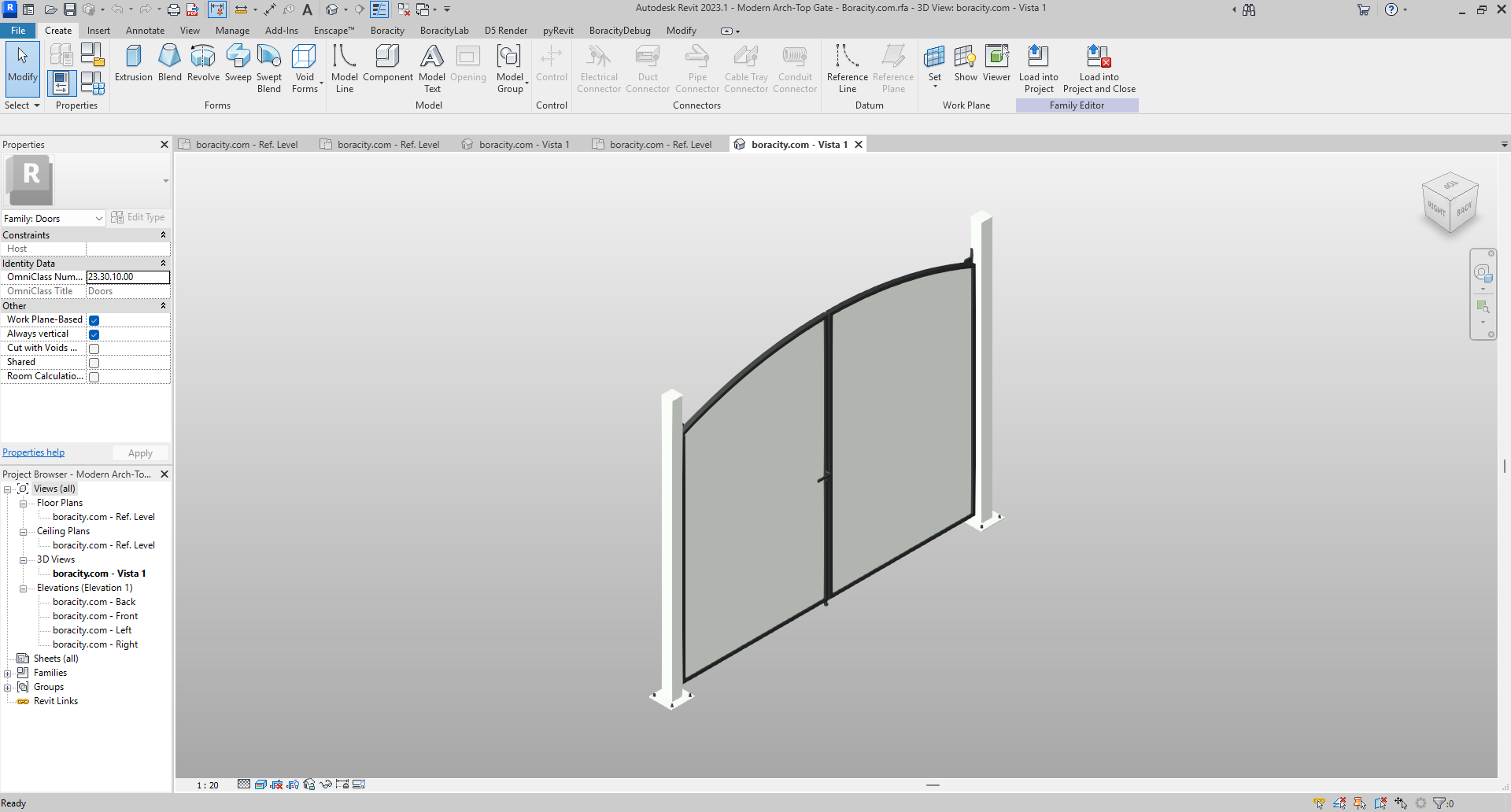Insert Model Text

pos(432,68)
